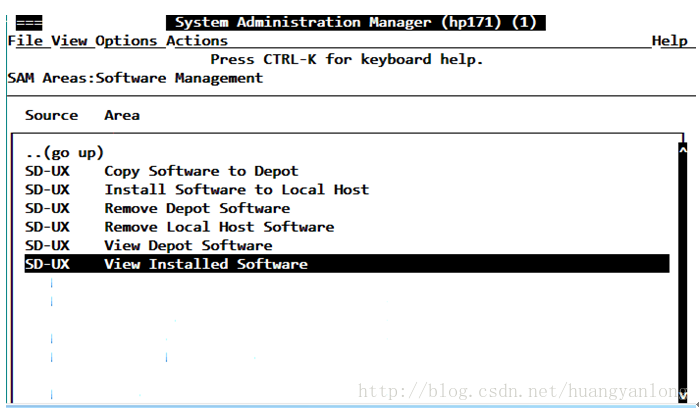Select Remove Local Host Software row
Viewport: 699px width, 411px height.
click(347, 227)
